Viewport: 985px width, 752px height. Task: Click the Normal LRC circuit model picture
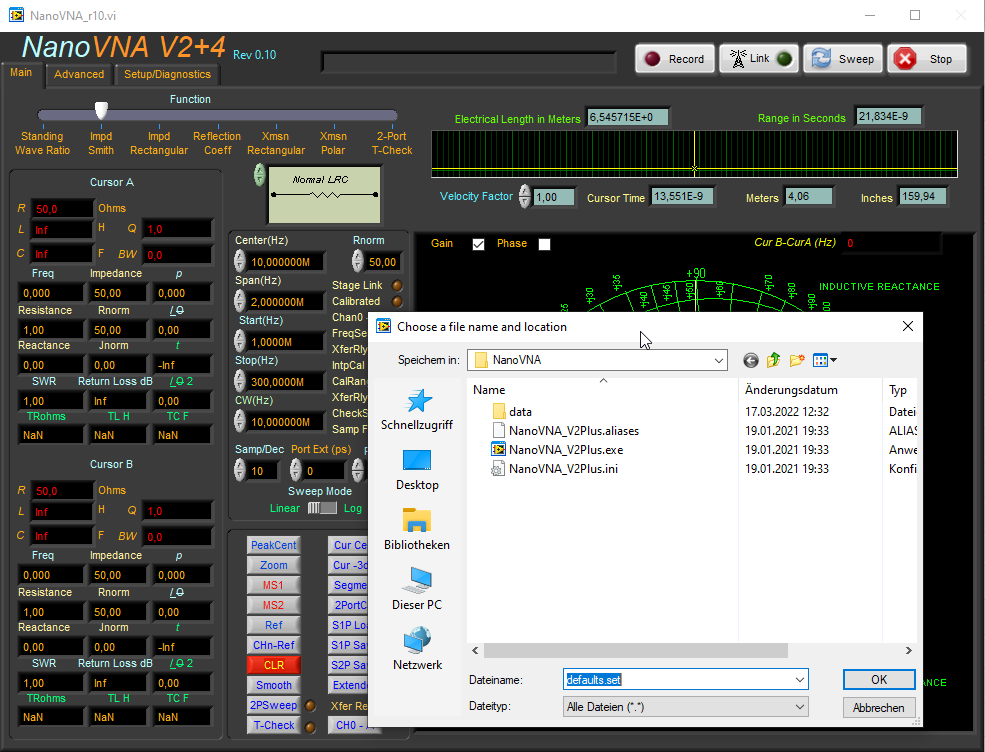324,195
